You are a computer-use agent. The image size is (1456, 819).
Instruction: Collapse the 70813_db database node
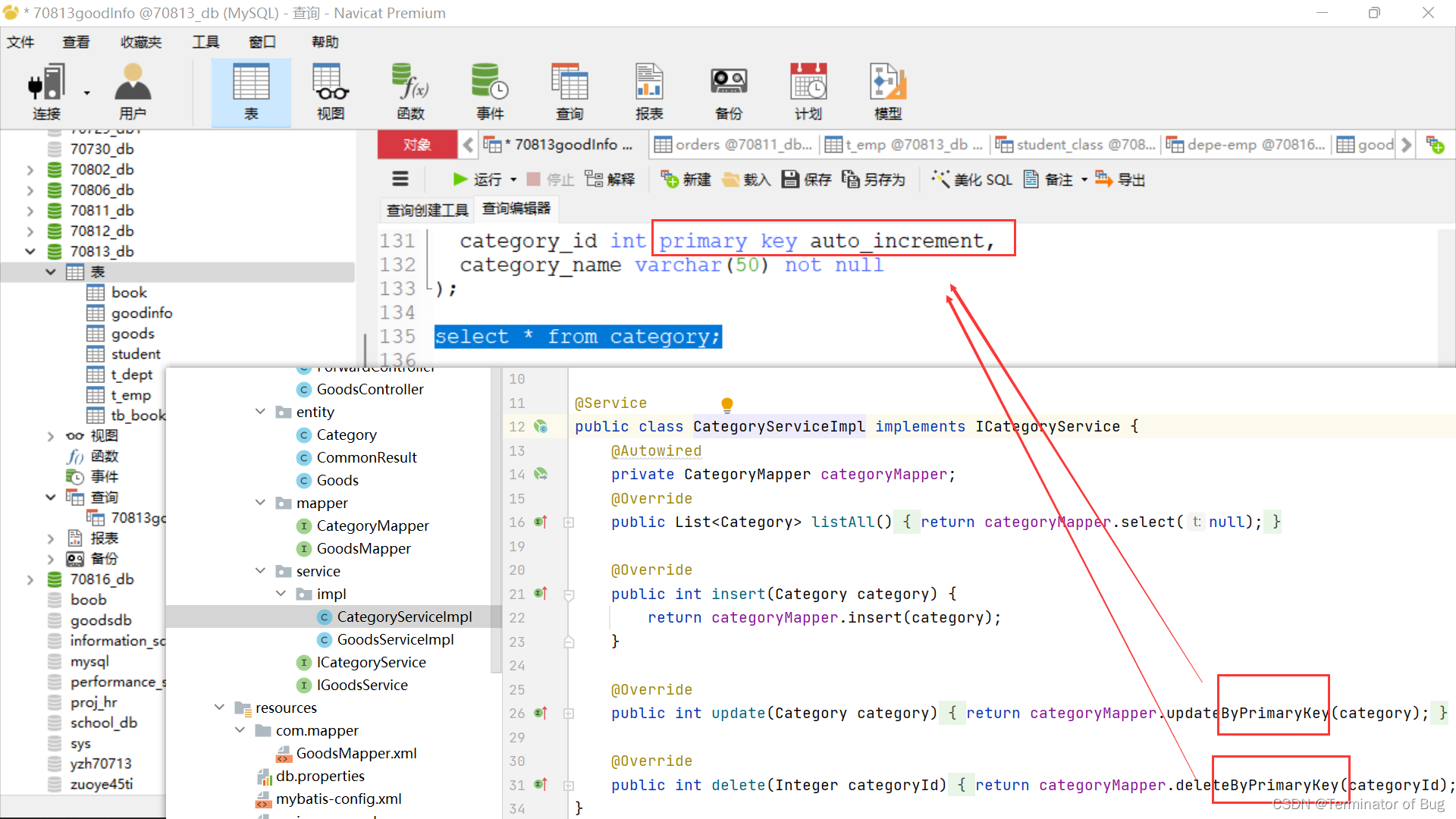click(x=30, y=251)
